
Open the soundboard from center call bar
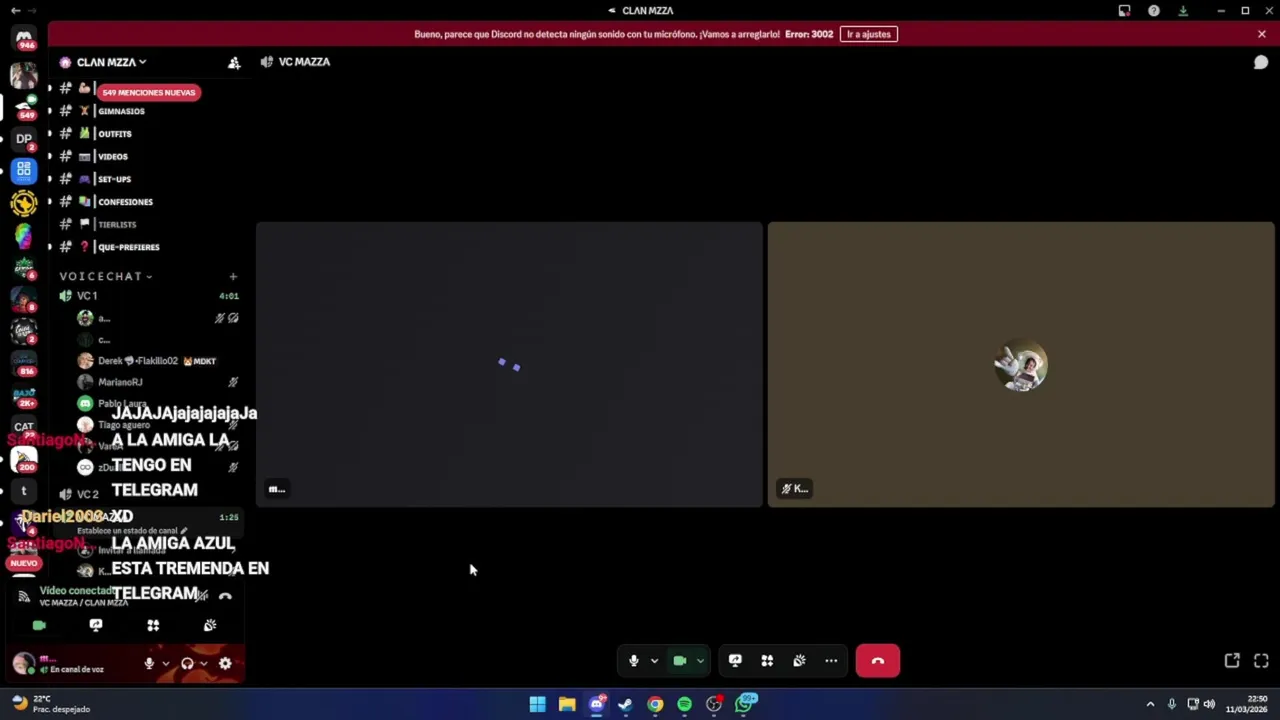point(799,661)
